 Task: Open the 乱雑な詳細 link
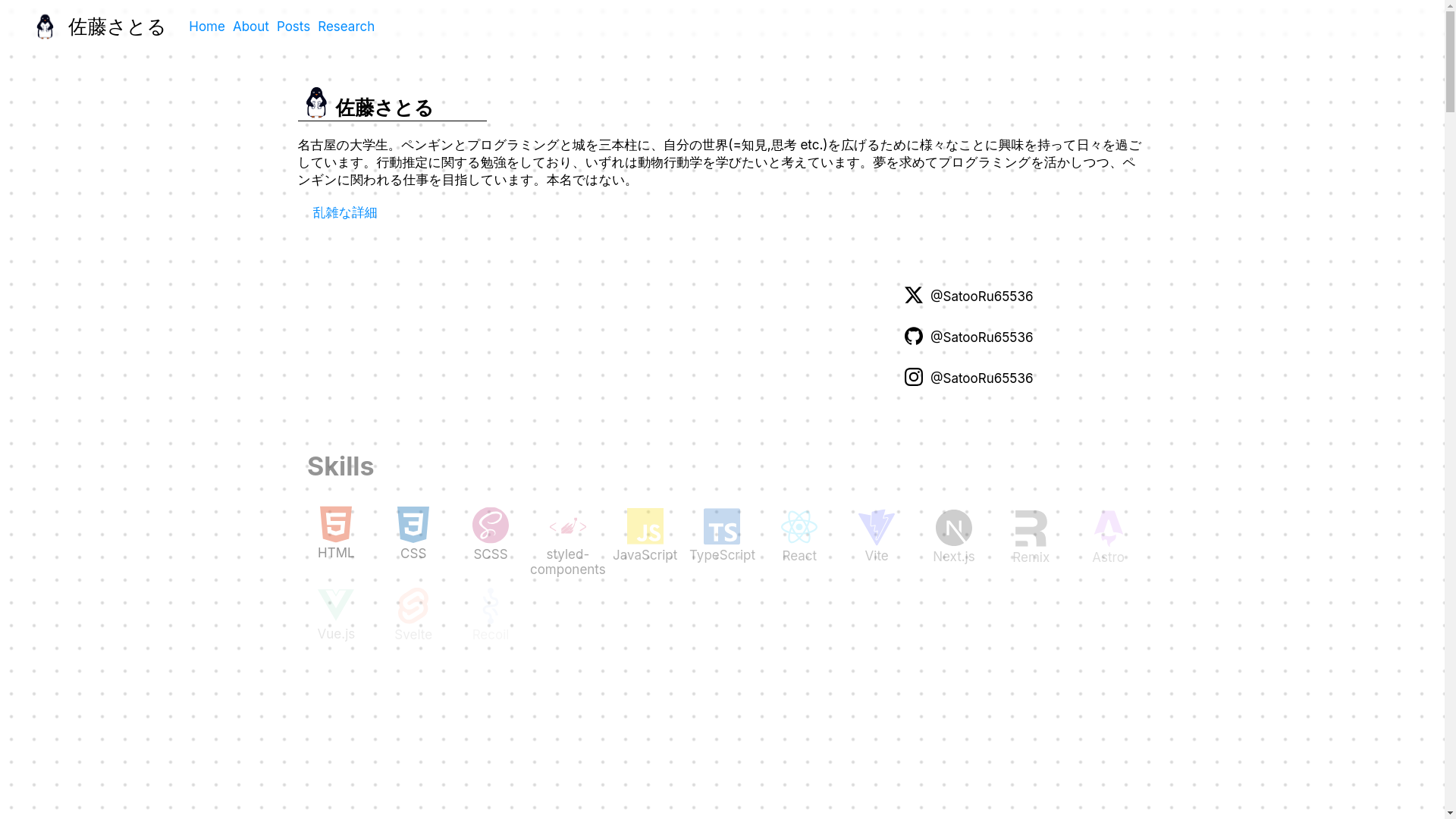tap(345, 213)
